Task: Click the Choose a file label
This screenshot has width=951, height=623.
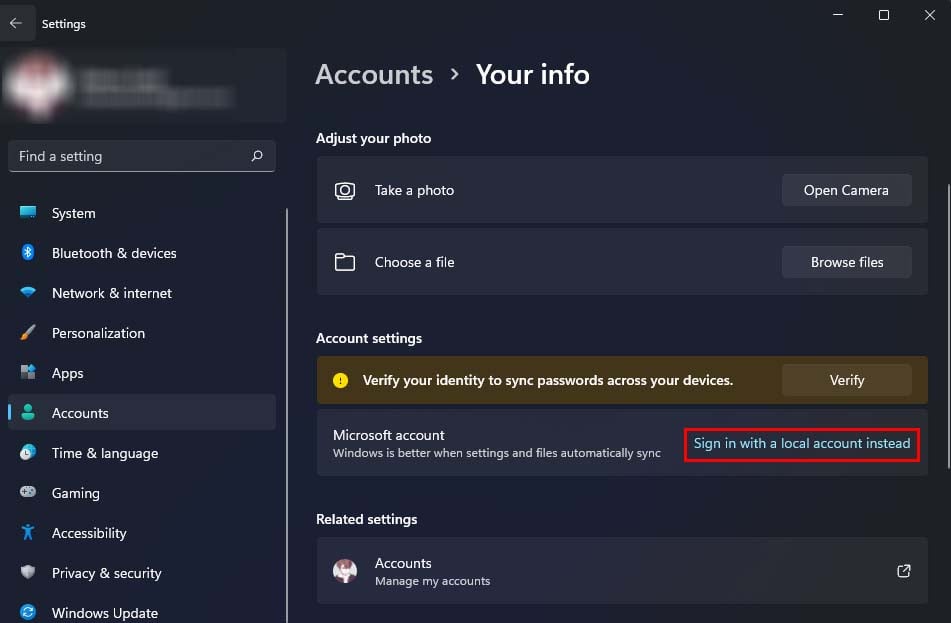Action: coord(414,262)
